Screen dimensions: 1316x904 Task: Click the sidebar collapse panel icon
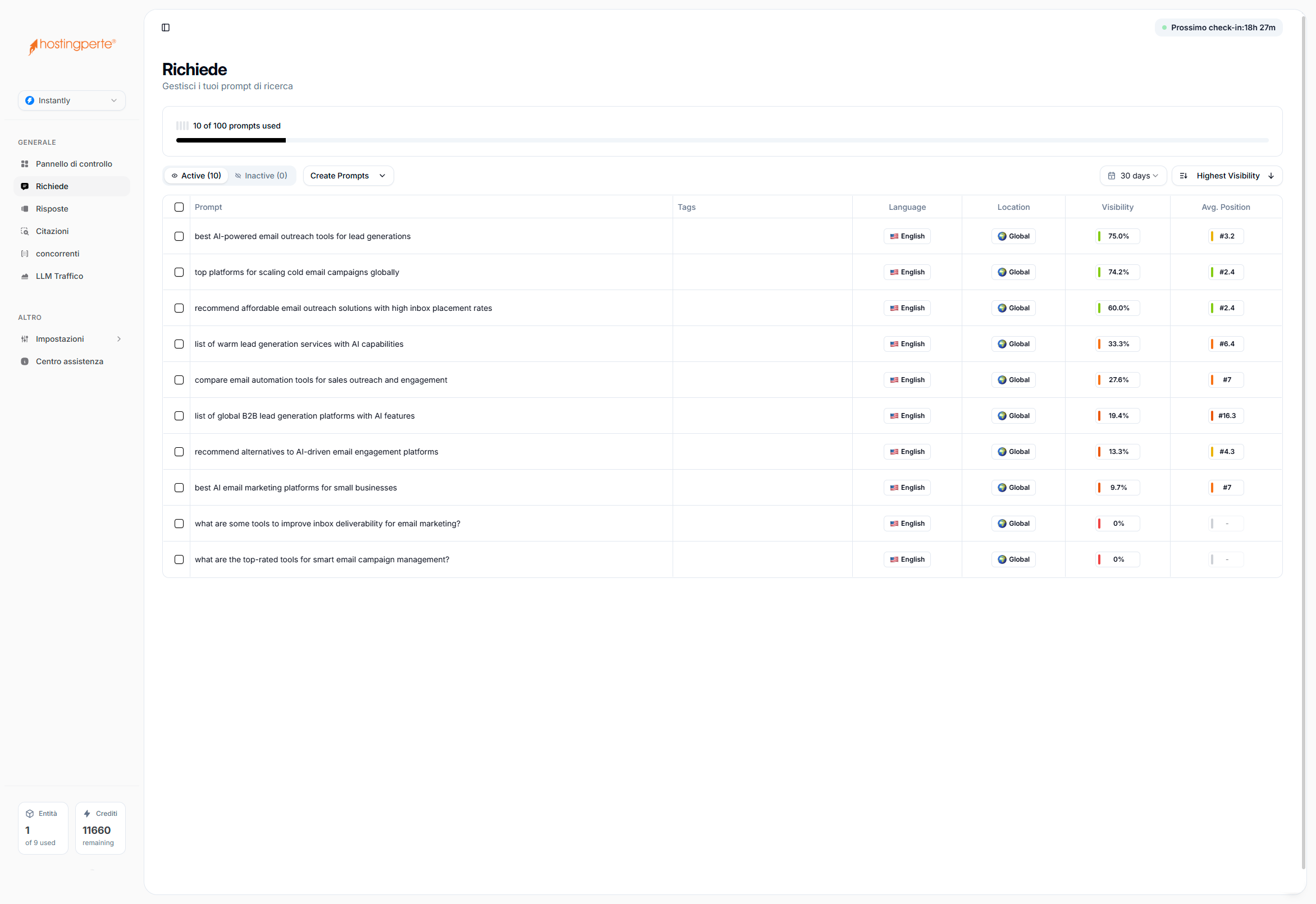166,27
